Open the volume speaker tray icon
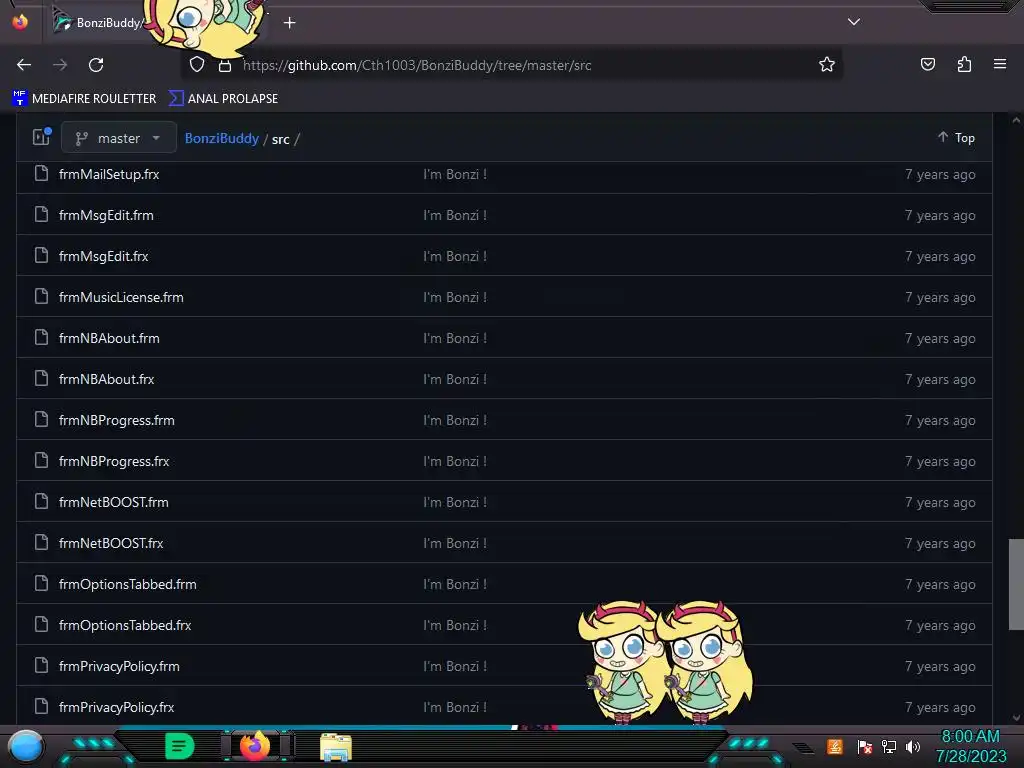This screenshot has width=1024, height=768. pyautogui.click(x=913, y=746)
